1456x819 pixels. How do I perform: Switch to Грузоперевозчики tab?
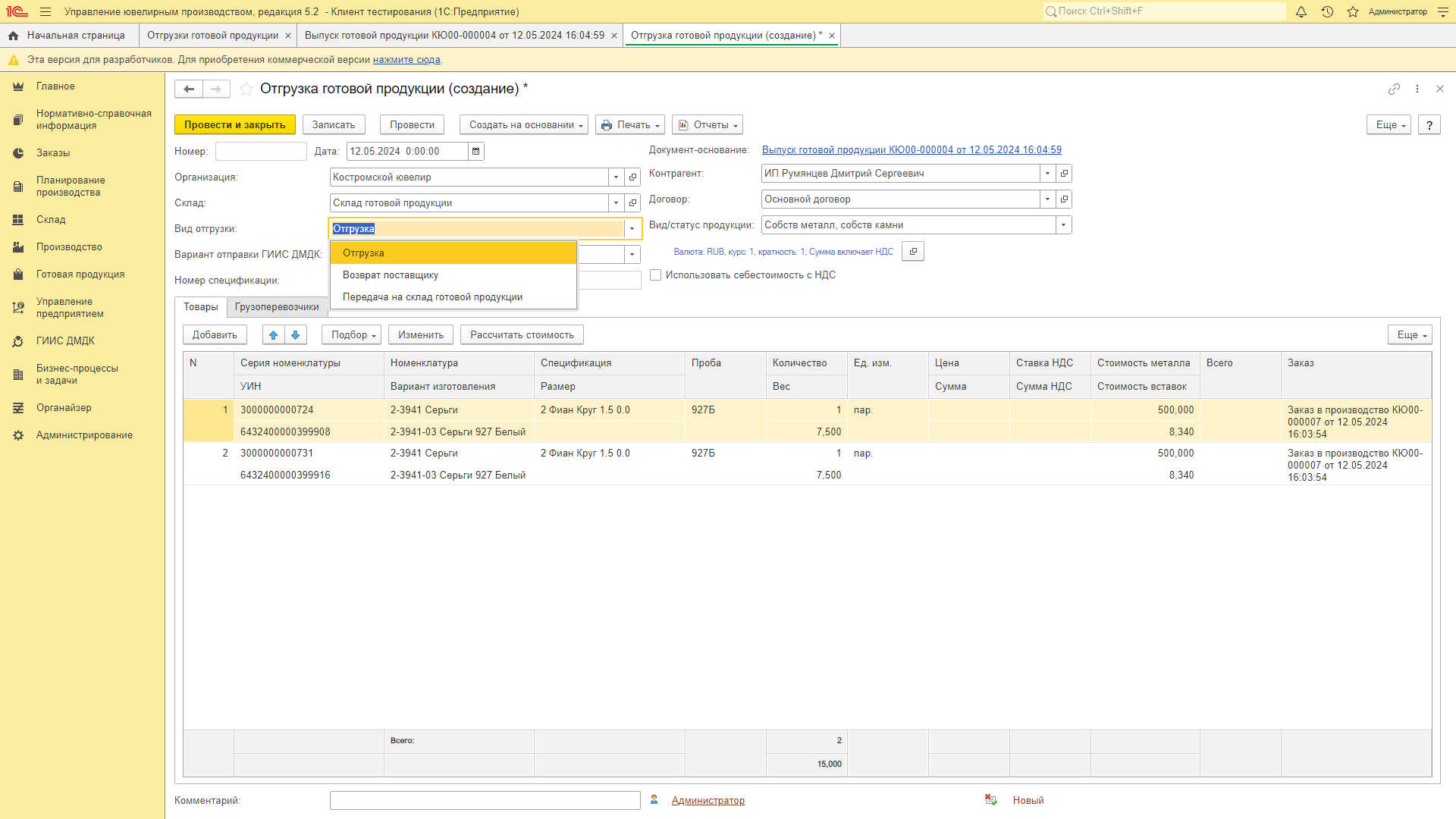pyautogui.click(x=277, y=307)
